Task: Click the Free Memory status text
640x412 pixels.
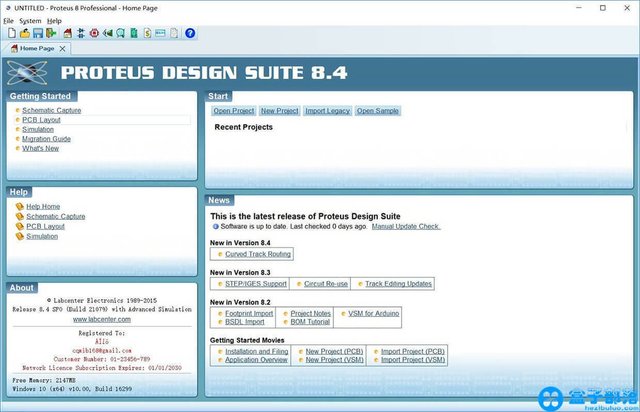Action: click(44, 381)
